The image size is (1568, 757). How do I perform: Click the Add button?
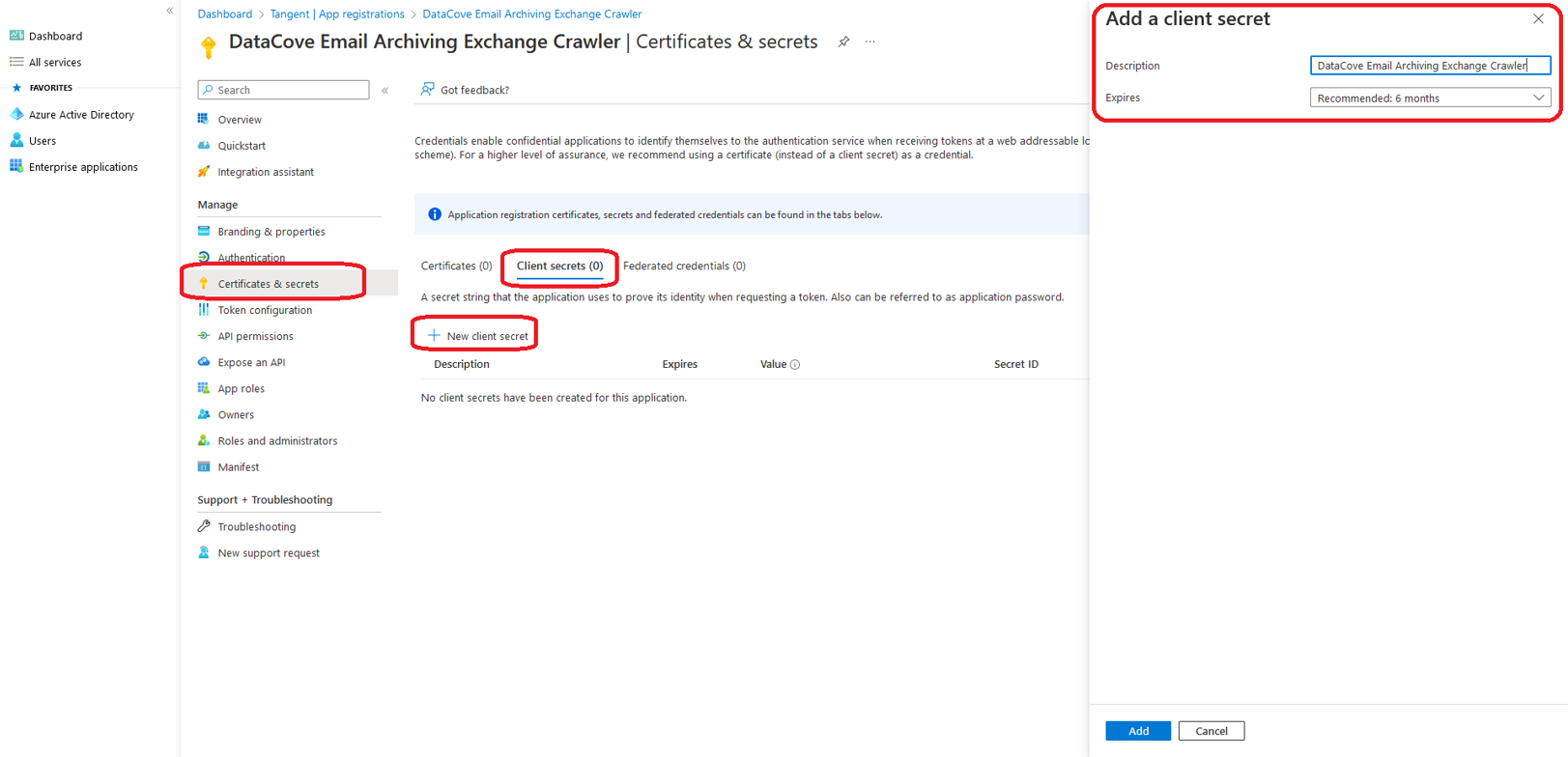pyautogui.click(x=1138, y=731)
